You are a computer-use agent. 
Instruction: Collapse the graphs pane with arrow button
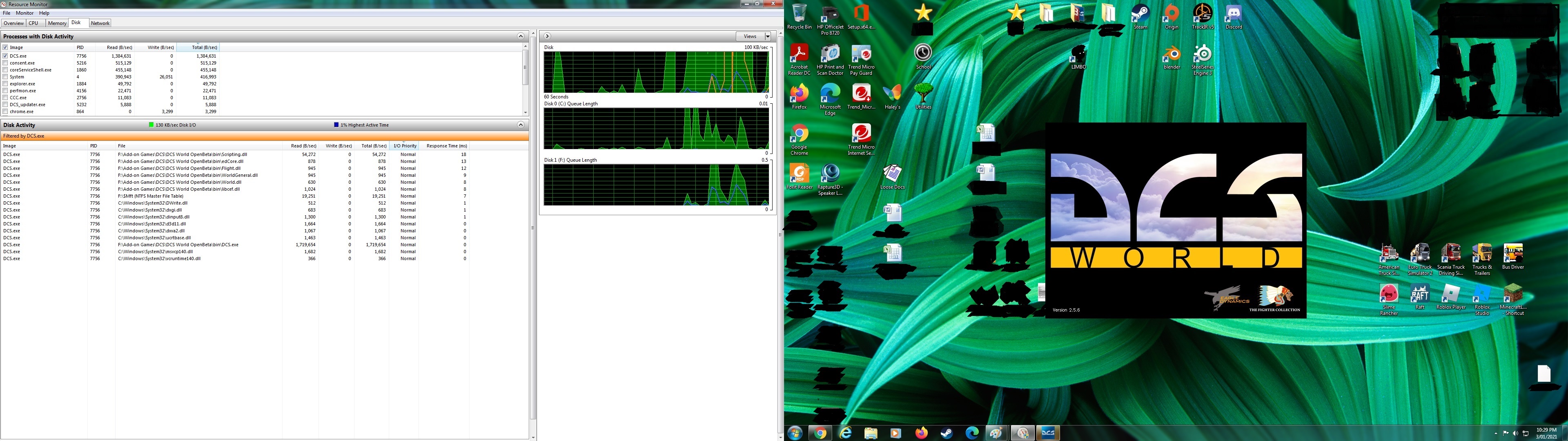(x=547, y=37)
